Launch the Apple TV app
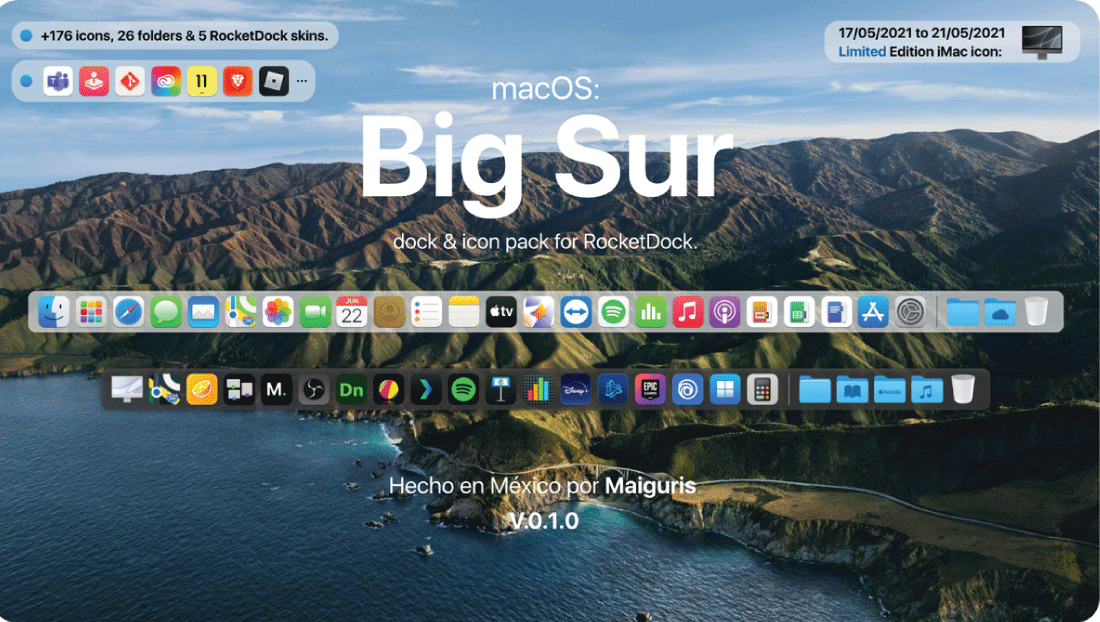The height and width of the screenshot is (622, 1100). [x=501, y=312]
